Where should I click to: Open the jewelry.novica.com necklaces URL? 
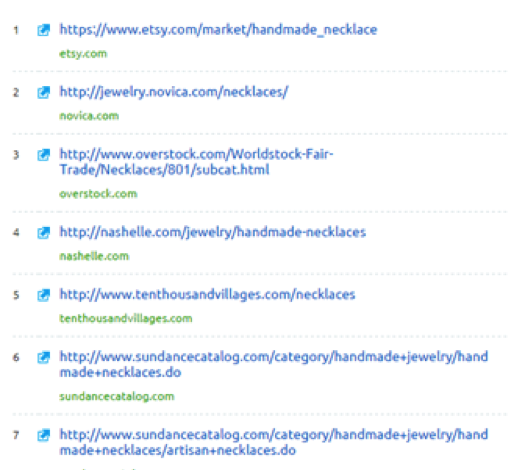pyautogui.click(x=174, y=92)
